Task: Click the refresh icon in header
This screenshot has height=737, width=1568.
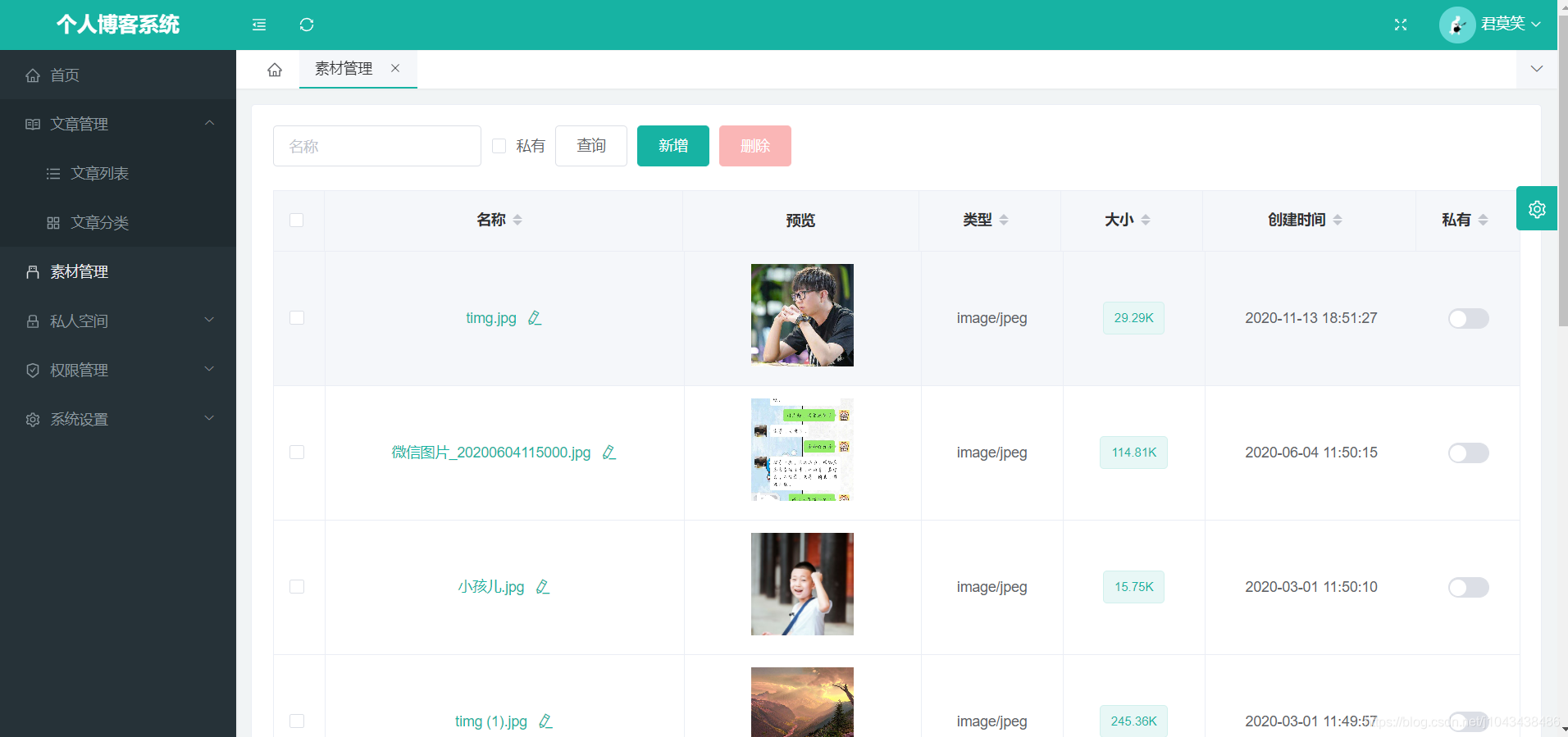Action: pos(307,25)
